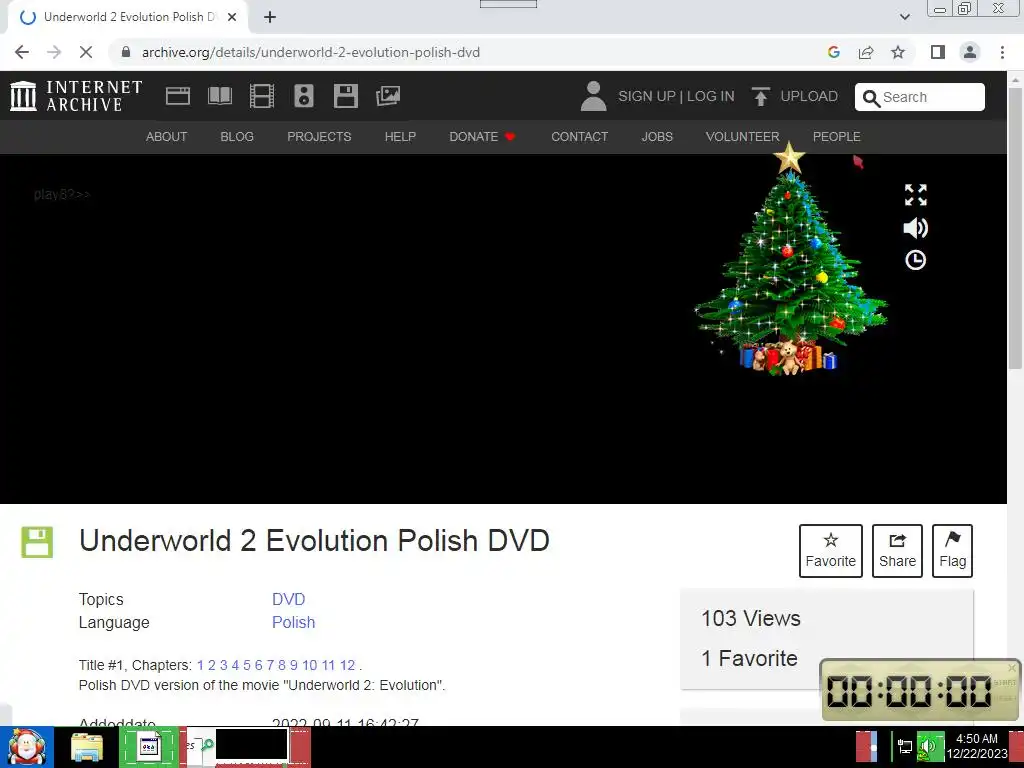Open the Santa start button on taskbar
1024x768 pixels.
click(x=27, y=746)
